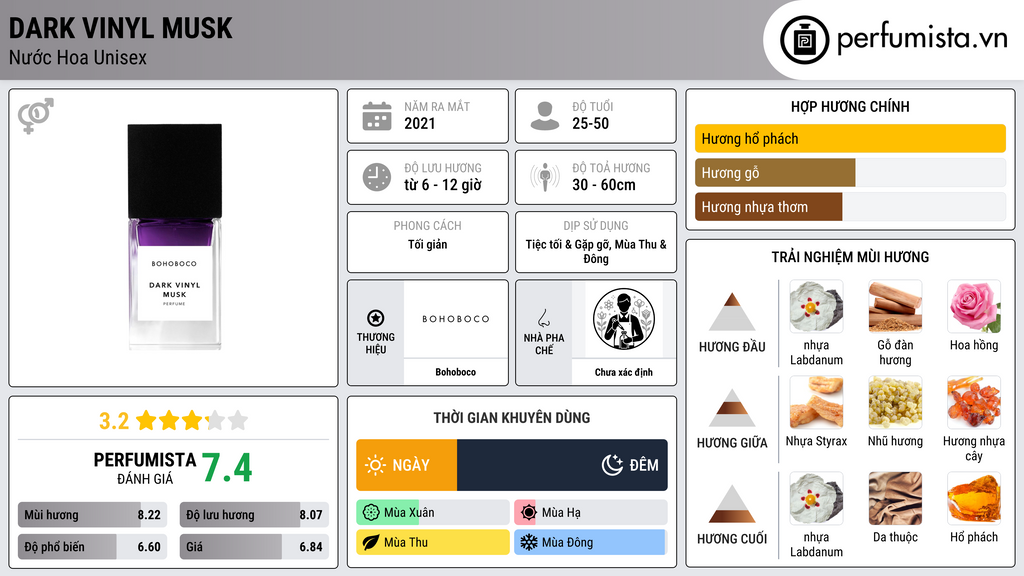1024x576 pixels.
Task: Click the star badge Thương hiệu icon
Action: [x=376, y=318]
